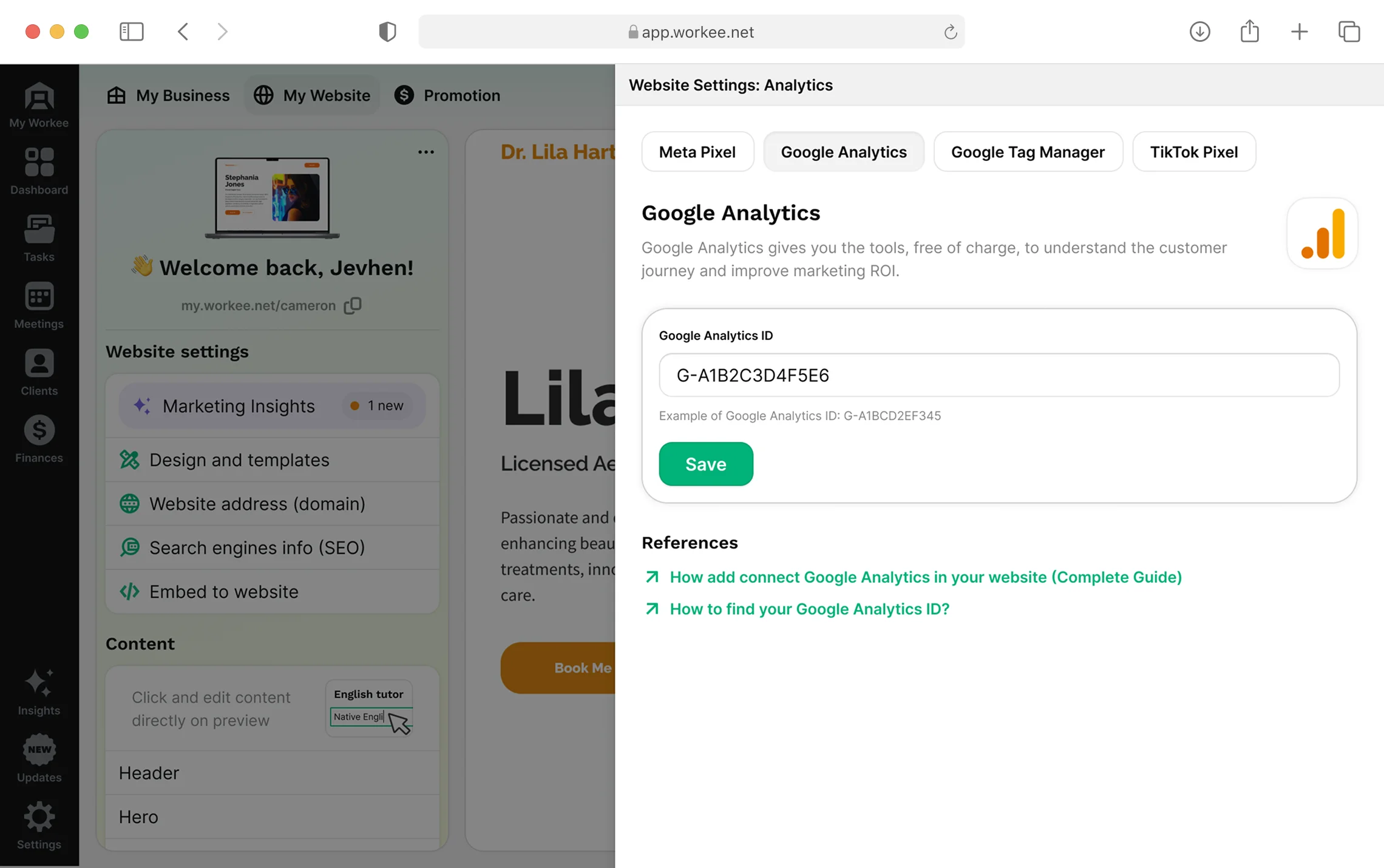Click the green Save button
Viewport: 1384px width, 868px height.
coord(705,464)
